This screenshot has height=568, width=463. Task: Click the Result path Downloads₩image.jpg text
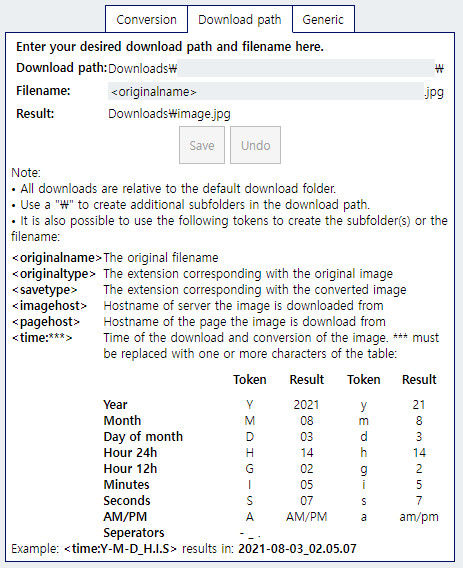click(x=169, y=114)
